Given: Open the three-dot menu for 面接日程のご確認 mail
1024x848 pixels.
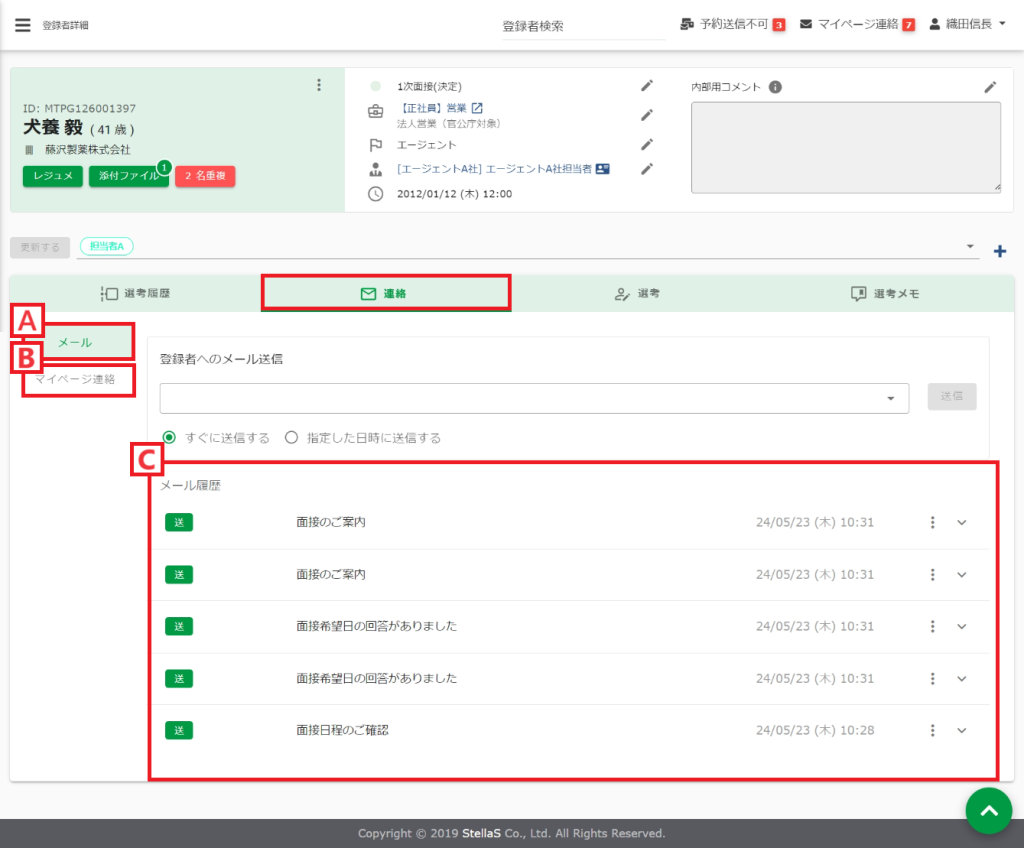Looking at the screenshot, I should [932, 730].
